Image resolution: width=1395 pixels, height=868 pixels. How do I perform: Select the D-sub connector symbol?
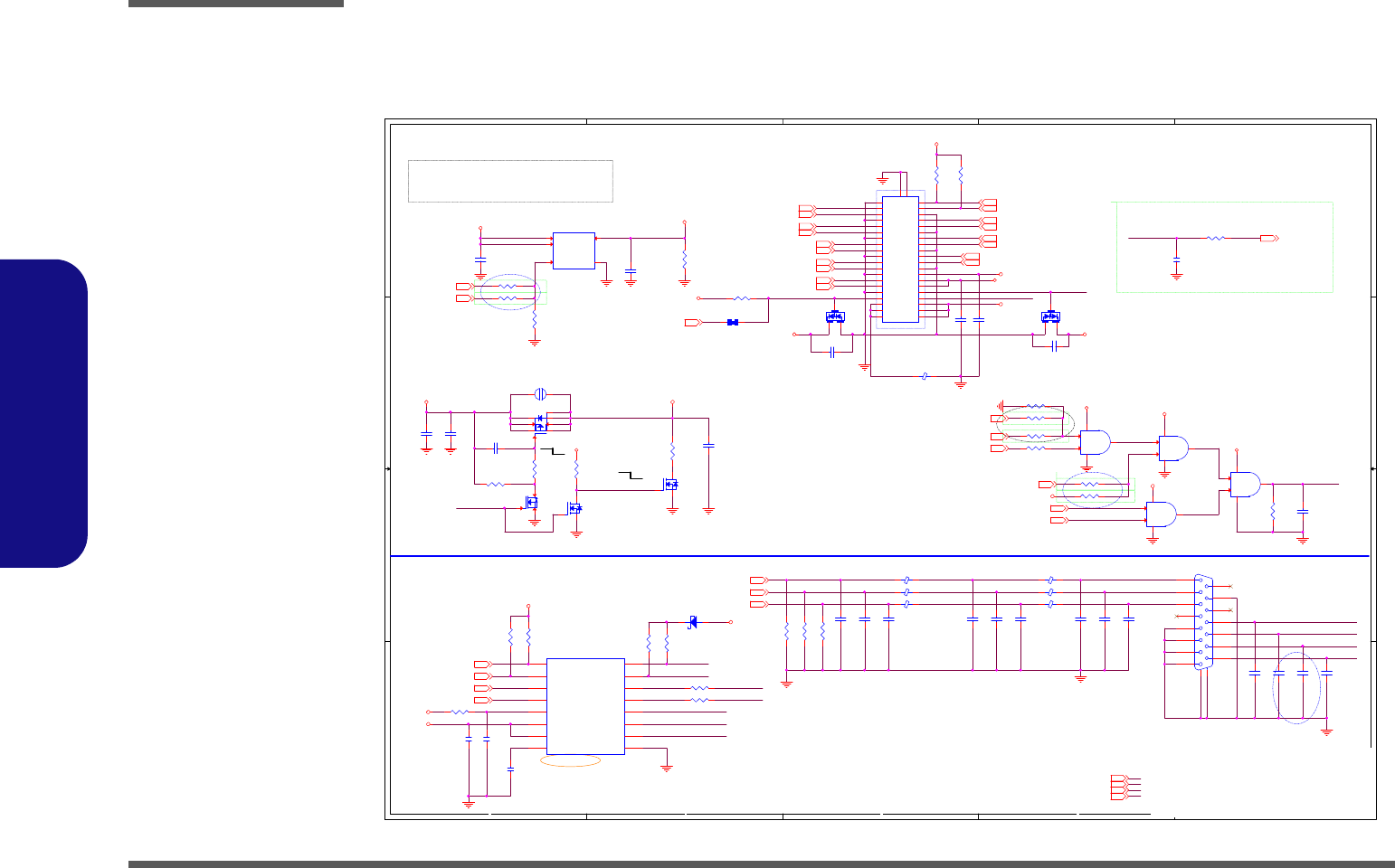pos(1203,622)
